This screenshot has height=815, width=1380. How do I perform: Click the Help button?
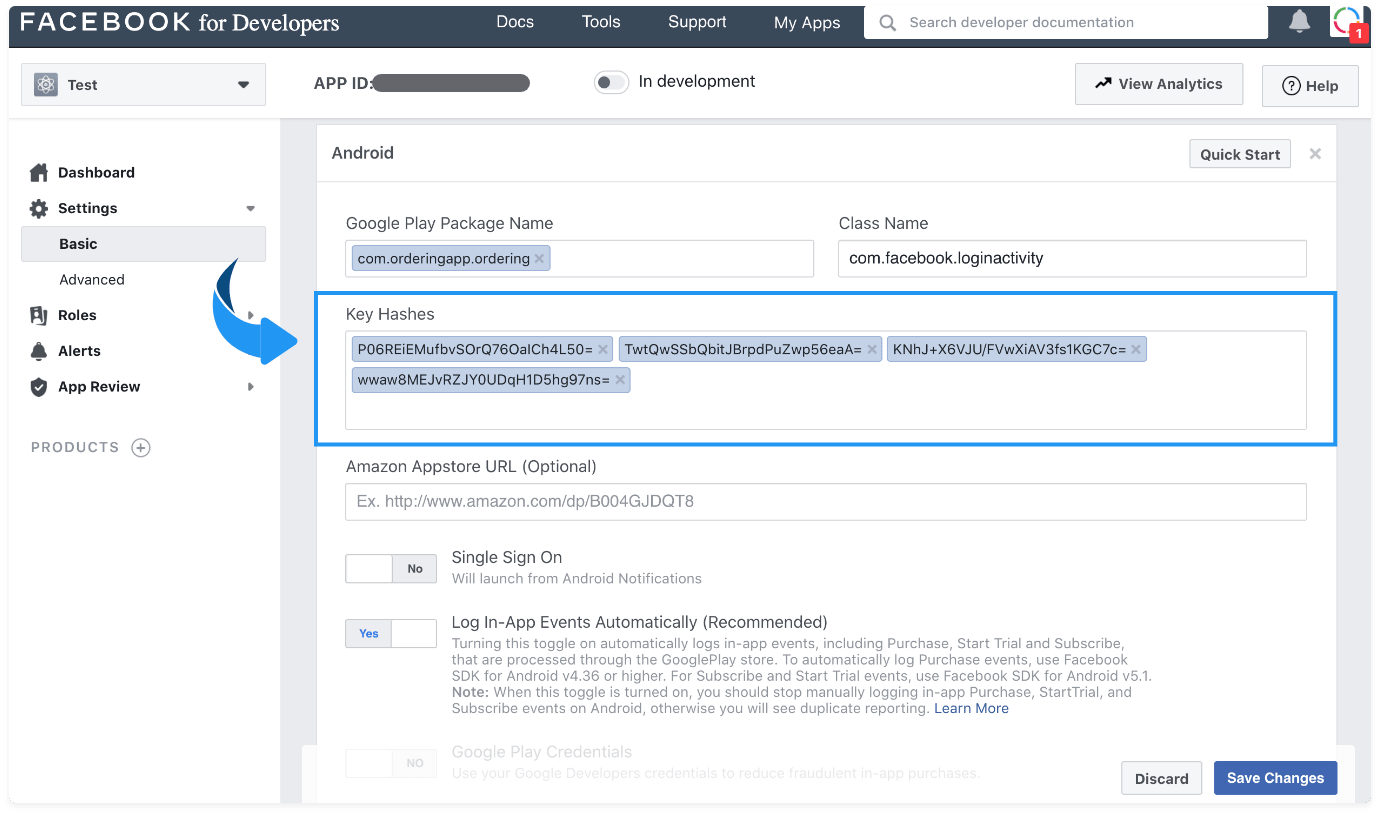(1310, 86)
